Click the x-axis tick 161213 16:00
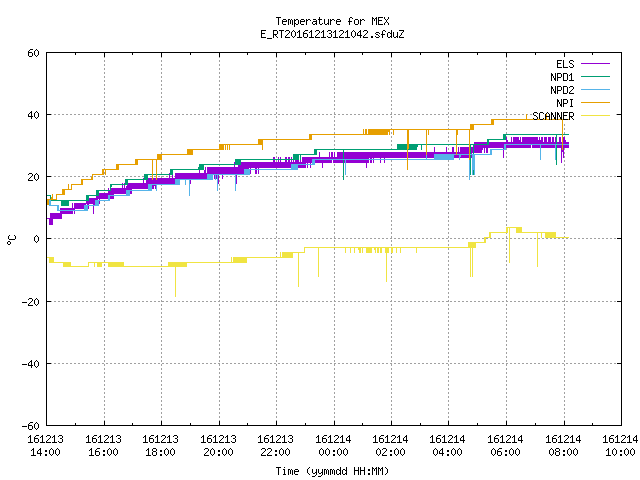The image size is (640, 480). 103,446
